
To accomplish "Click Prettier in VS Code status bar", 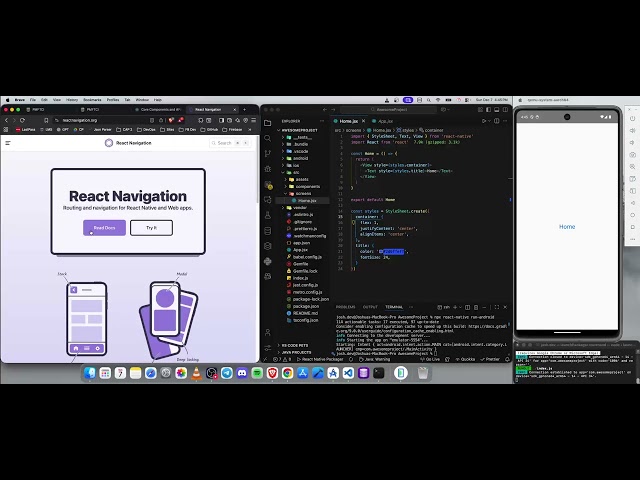I will pyautogui.click(x=490, y=360).
